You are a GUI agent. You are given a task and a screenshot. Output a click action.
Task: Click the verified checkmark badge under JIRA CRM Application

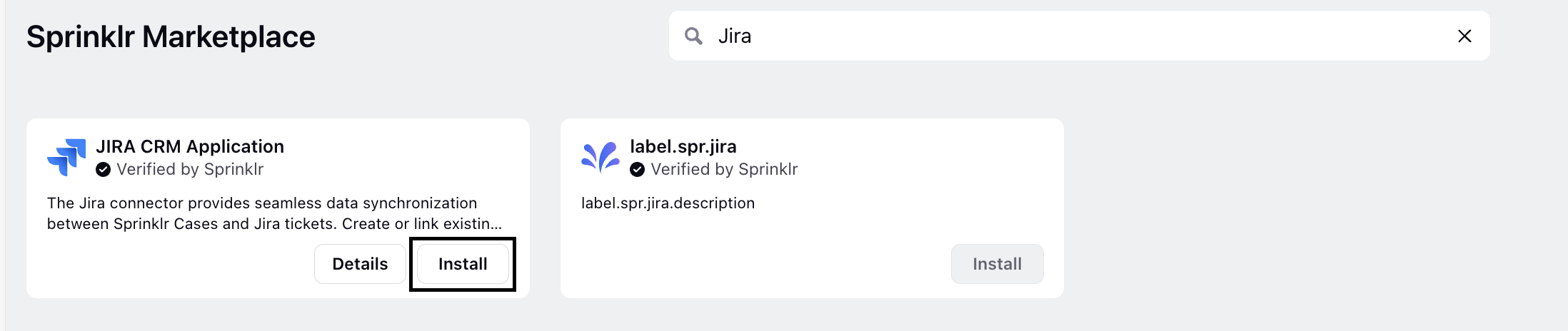104,169
